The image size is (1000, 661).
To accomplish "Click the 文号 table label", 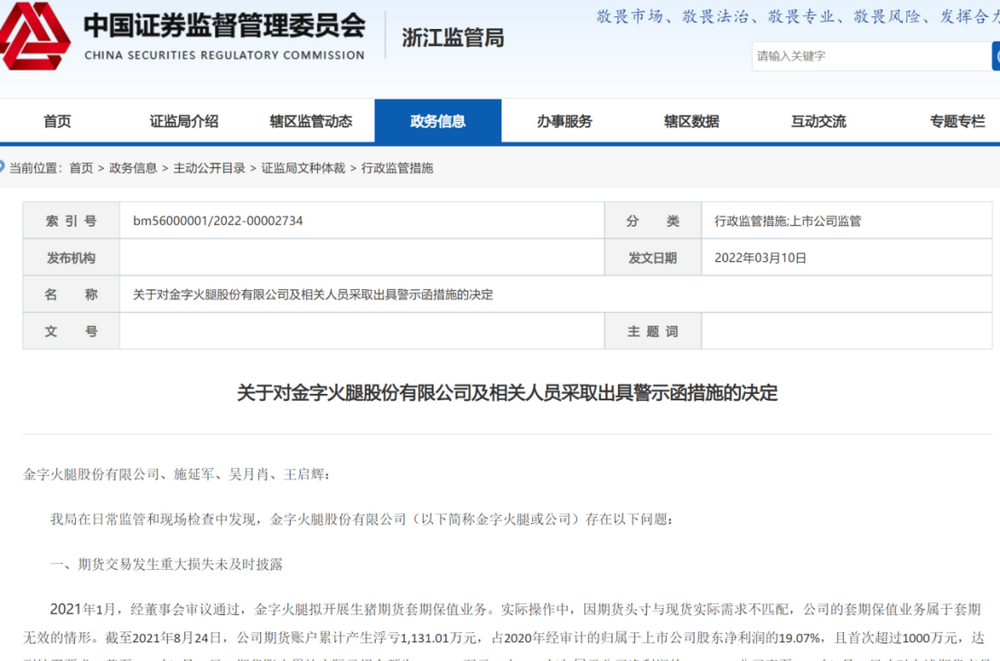I will [71, 331].
